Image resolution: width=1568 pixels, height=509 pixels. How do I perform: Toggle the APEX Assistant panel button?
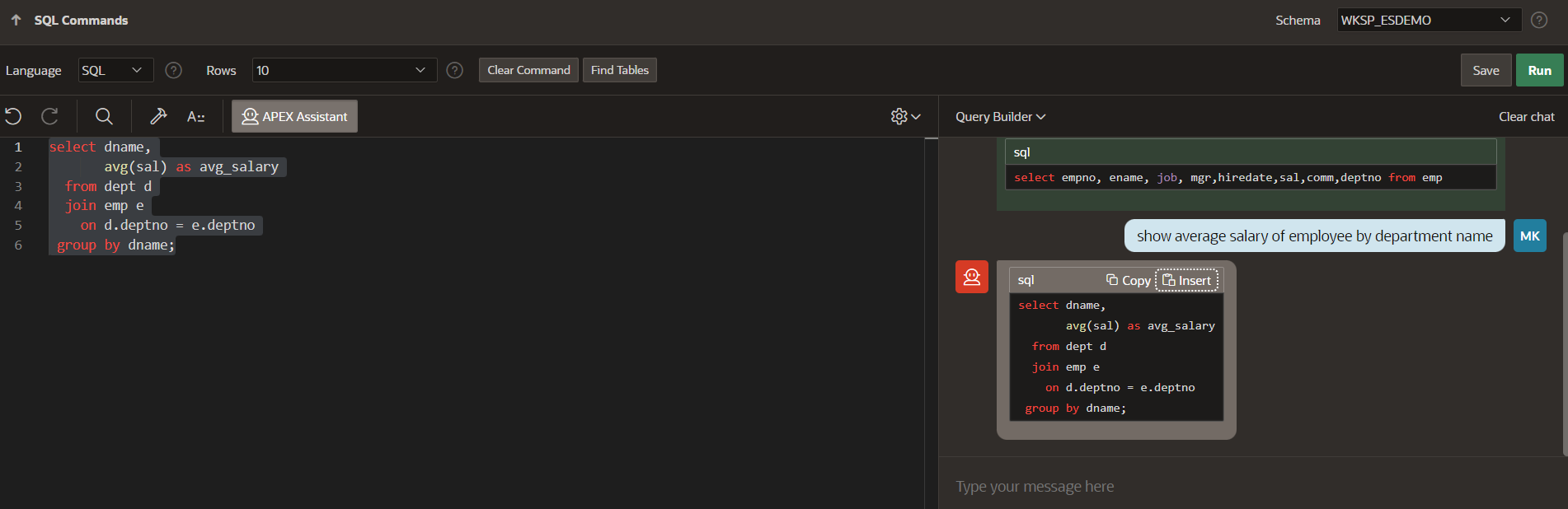[x=294, y=116]
